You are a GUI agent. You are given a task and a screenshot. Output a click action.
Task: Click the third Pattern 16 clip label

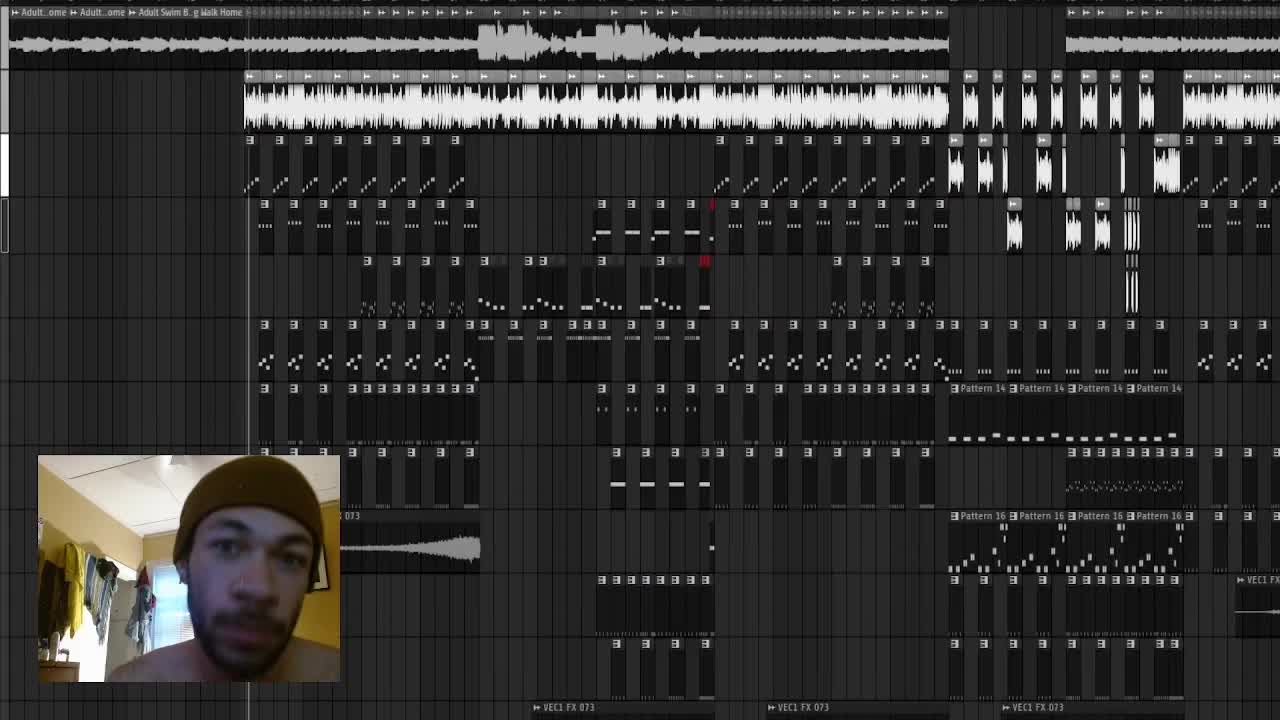coord(1101,516)
